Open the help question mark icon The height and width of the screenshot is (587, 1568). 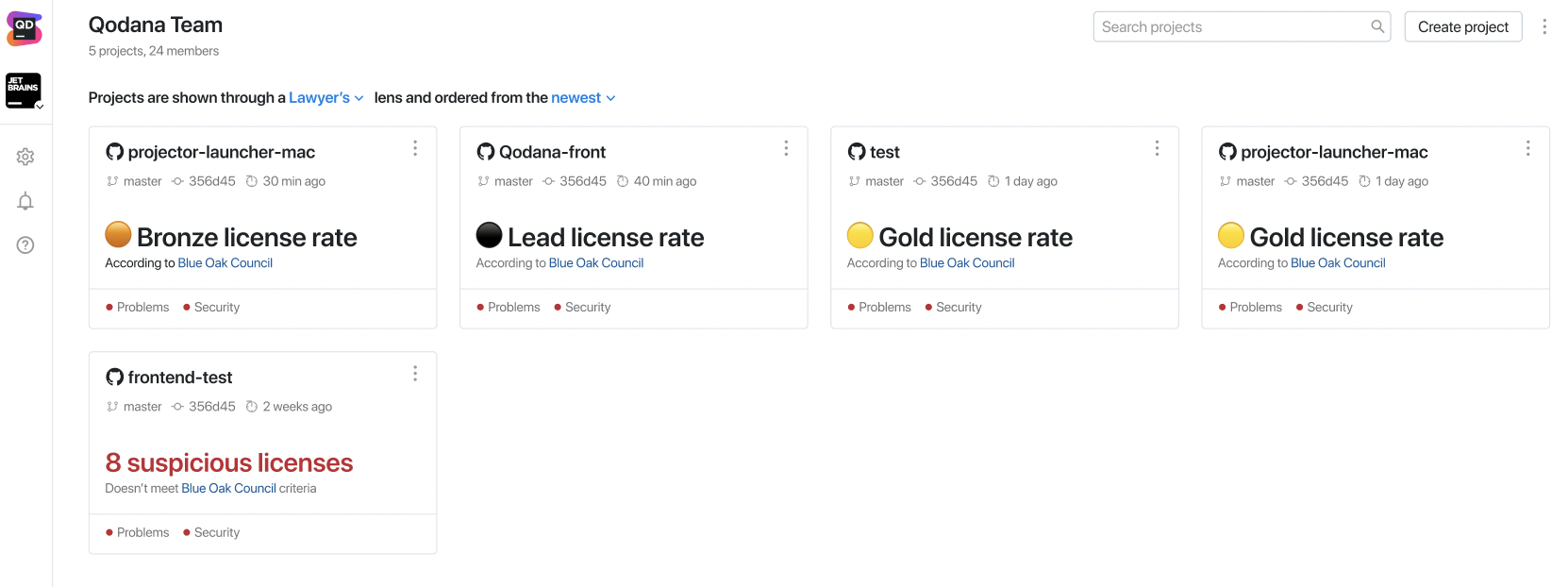point(25,245)
